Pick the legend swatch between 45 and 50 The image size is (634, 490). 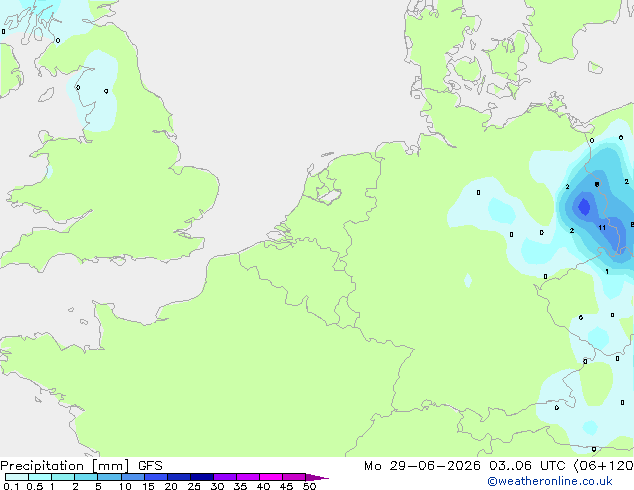[x=294, y=477]
